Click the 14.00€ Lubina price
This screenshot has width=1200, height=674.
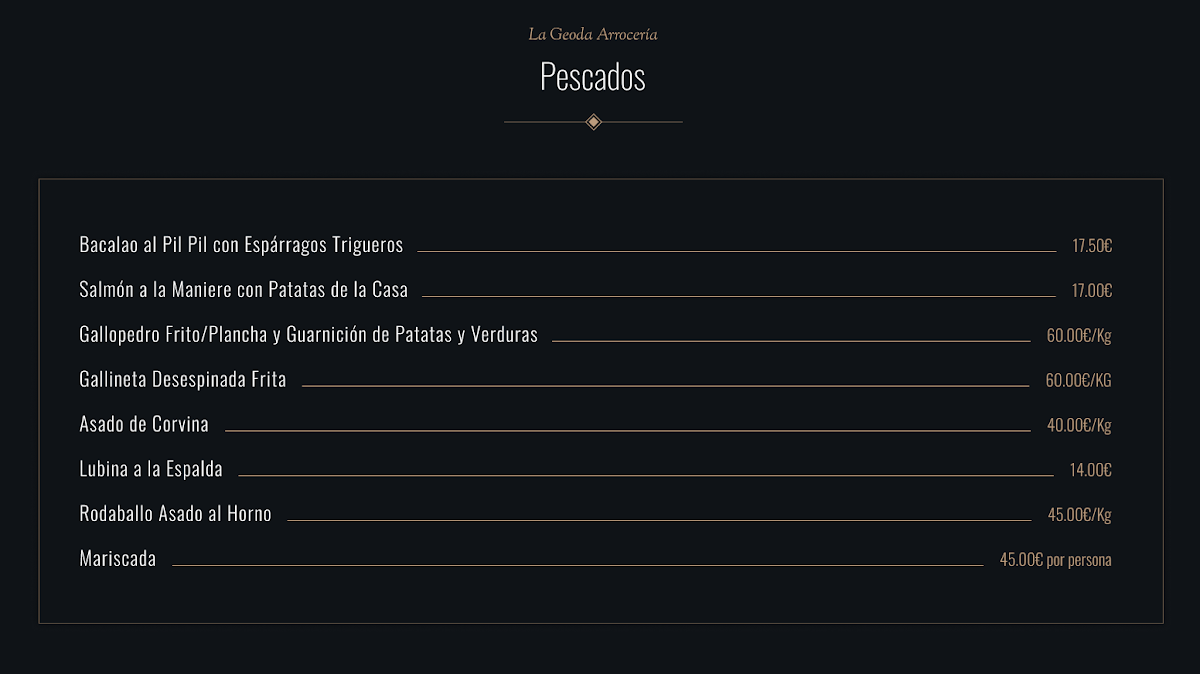[1091, 470]
